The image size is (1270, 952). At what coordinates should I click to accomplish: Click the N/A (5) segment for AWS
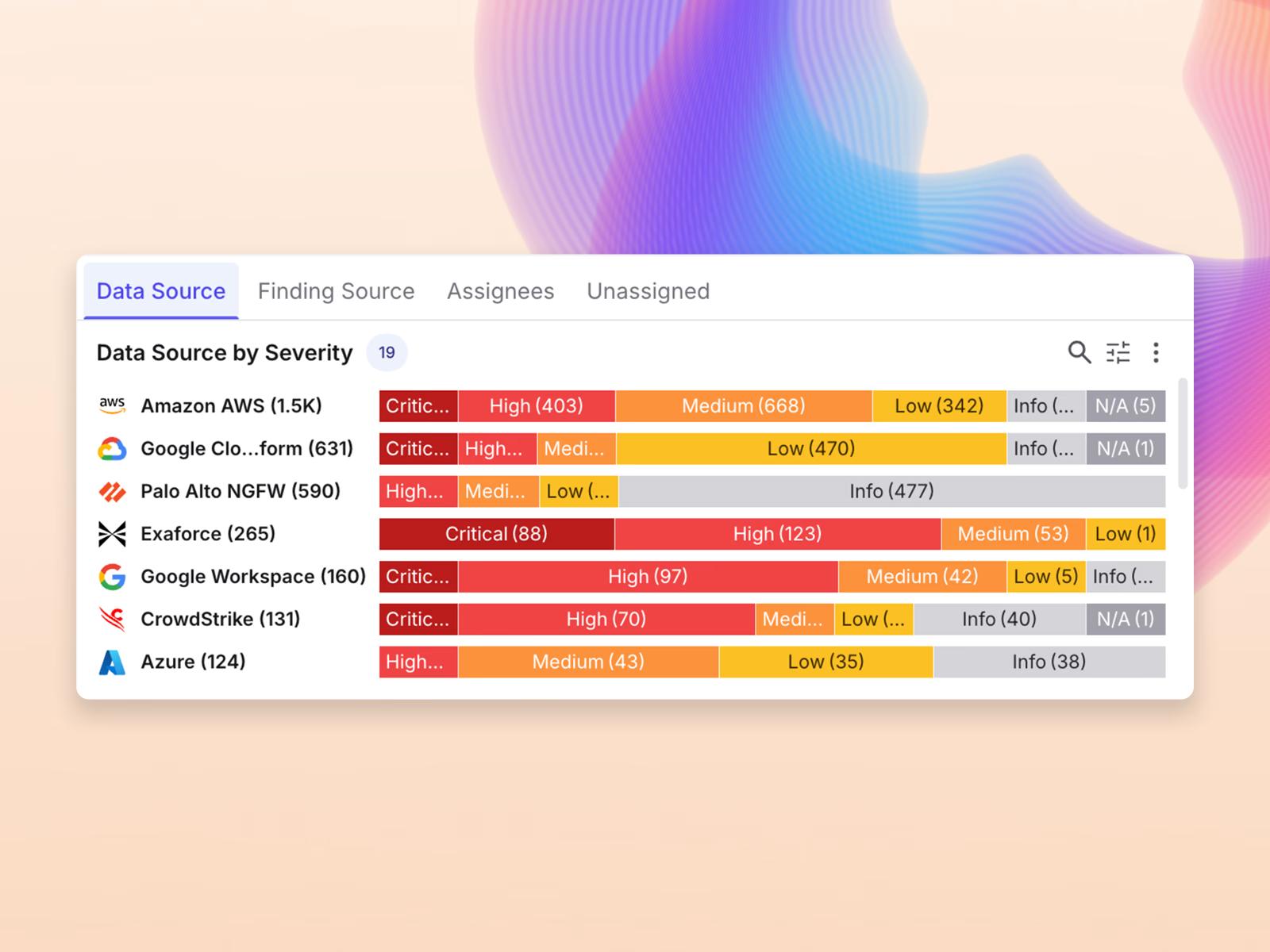point(1126,405)
